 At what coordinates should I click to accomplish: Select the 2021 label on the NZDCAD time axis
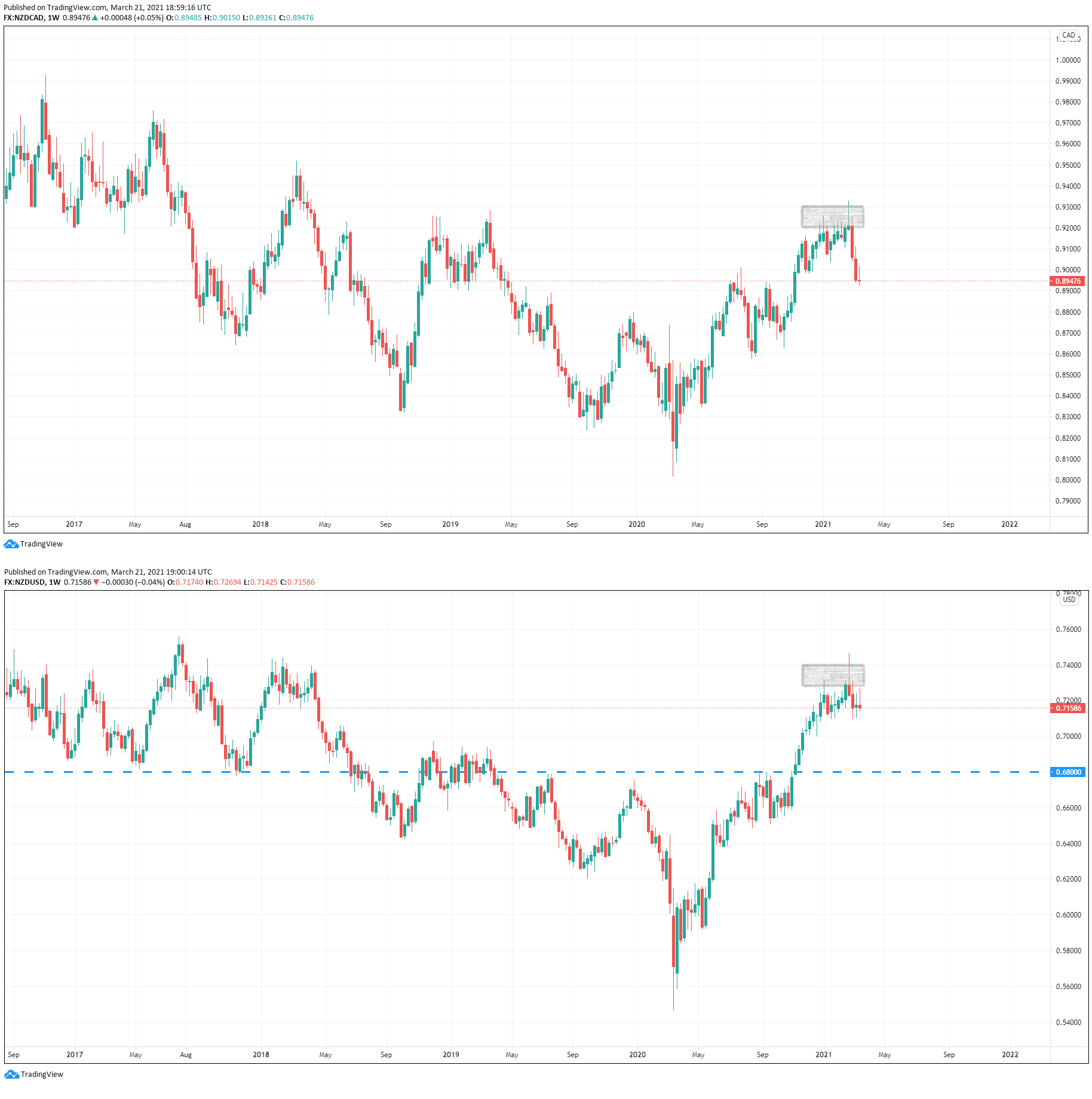point(823,524)
